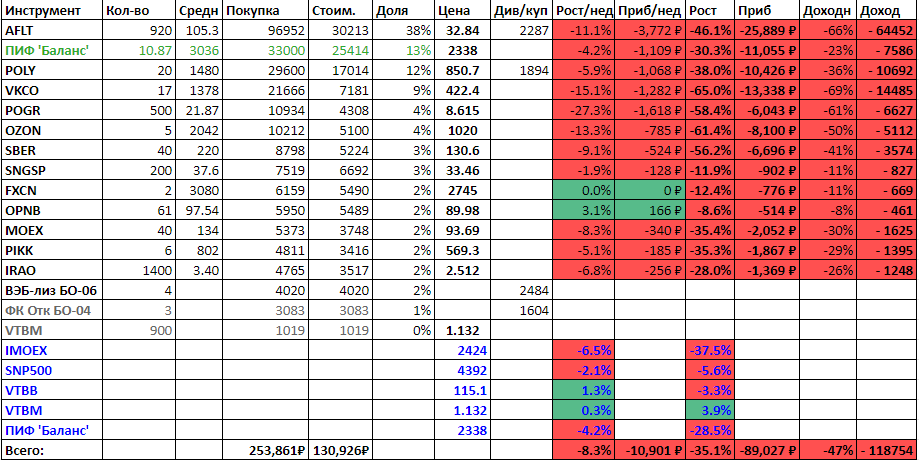Select total purchase 253,861₽ cell
Viewport: 919px width, 460px height.
(x=266, y=451)
